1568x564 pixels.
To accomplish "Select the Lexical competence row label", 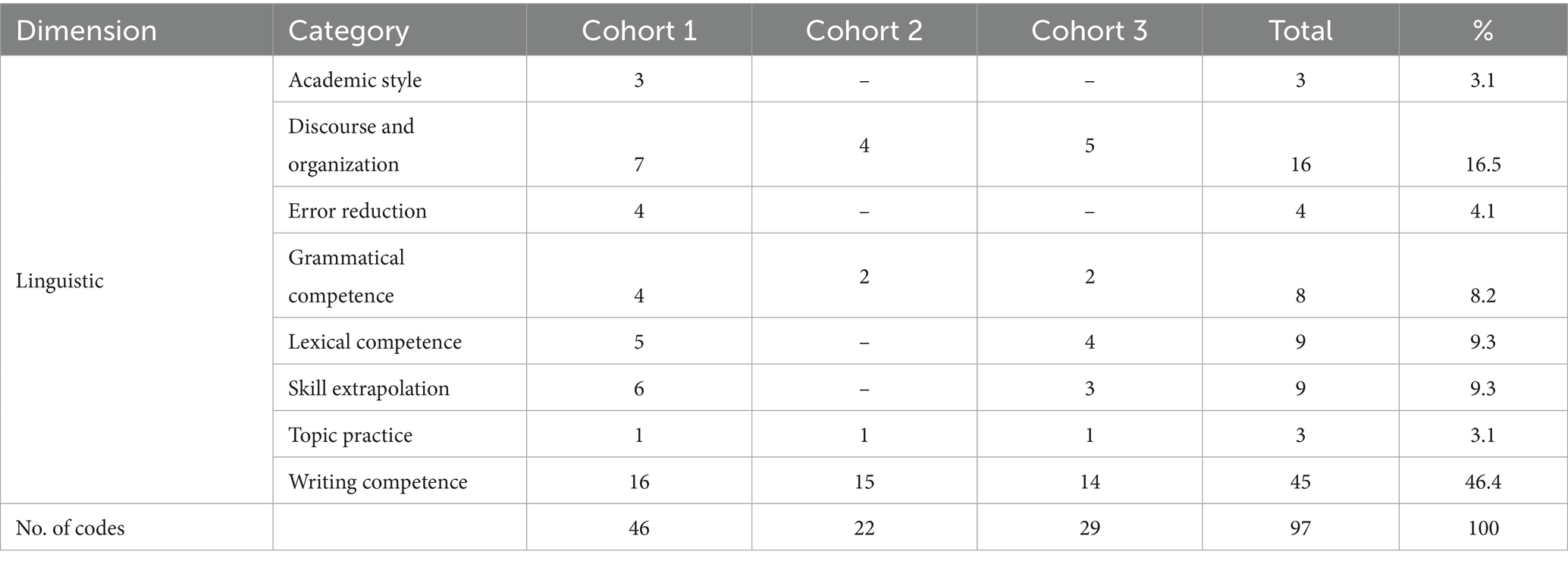I will pyautogui.click(x=375, y=341).
